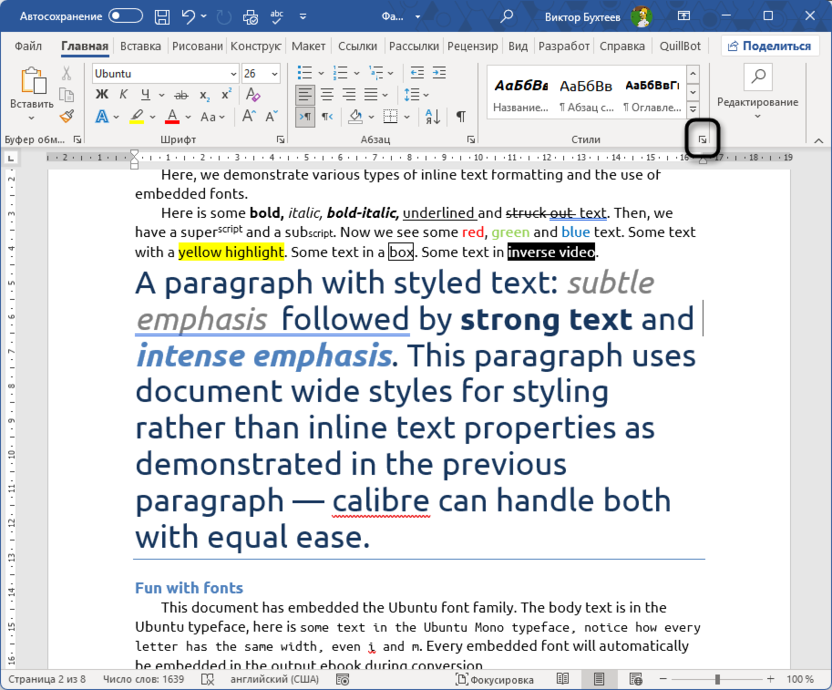The height and width of the screenshot is (690, 832).
Task: Open the search magnifier in title bar
Action: tap(507, 16)
